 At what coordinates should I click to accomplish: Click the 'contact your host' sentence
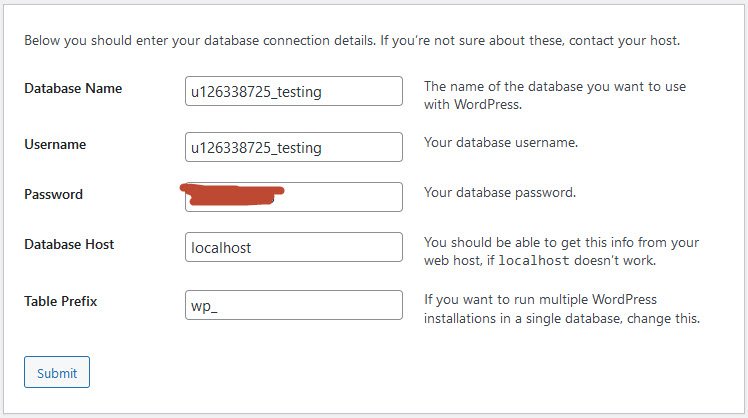coord(530,41)
